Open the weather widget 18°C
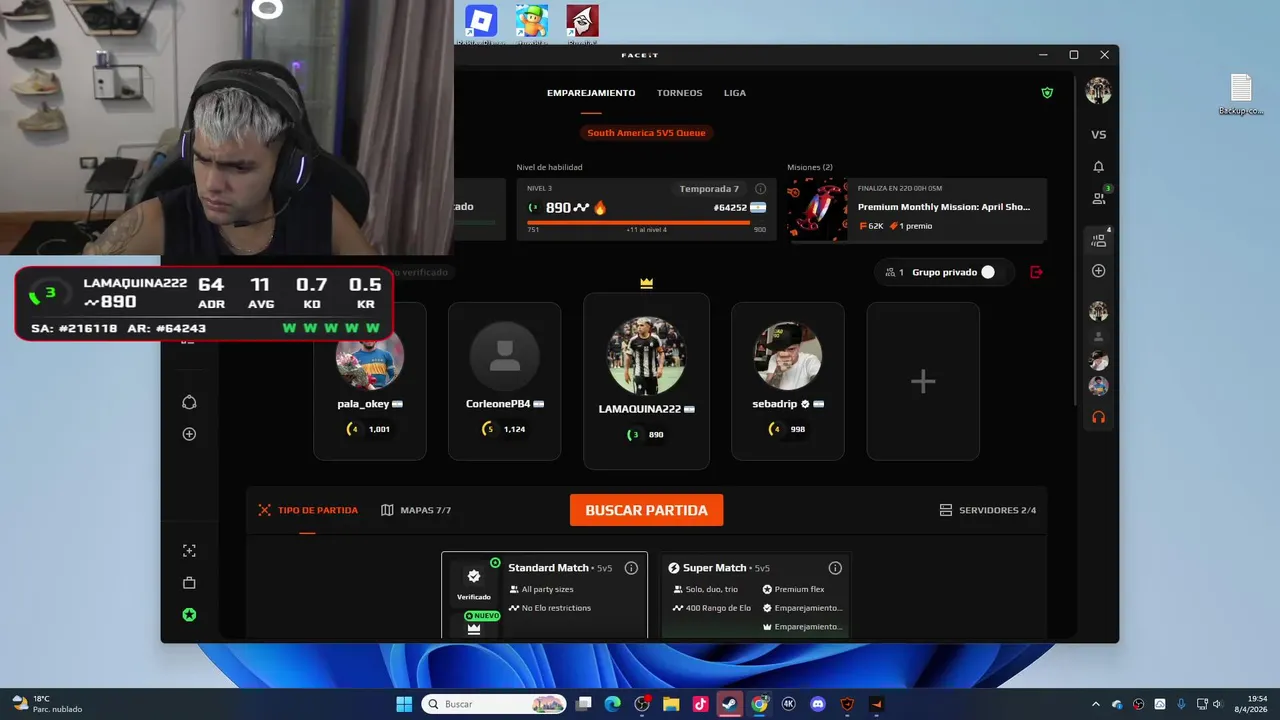The image size is (1280, 720). 46,704
